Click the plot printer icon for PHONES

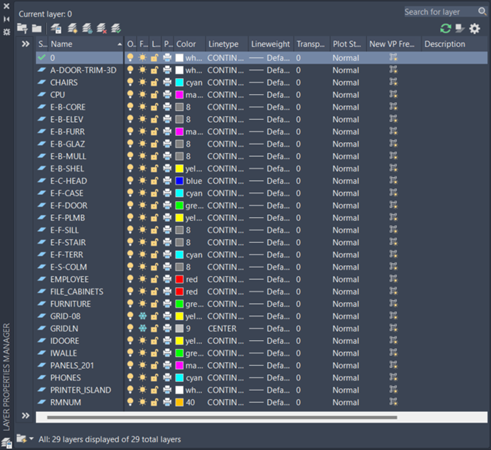pos(167,378)
